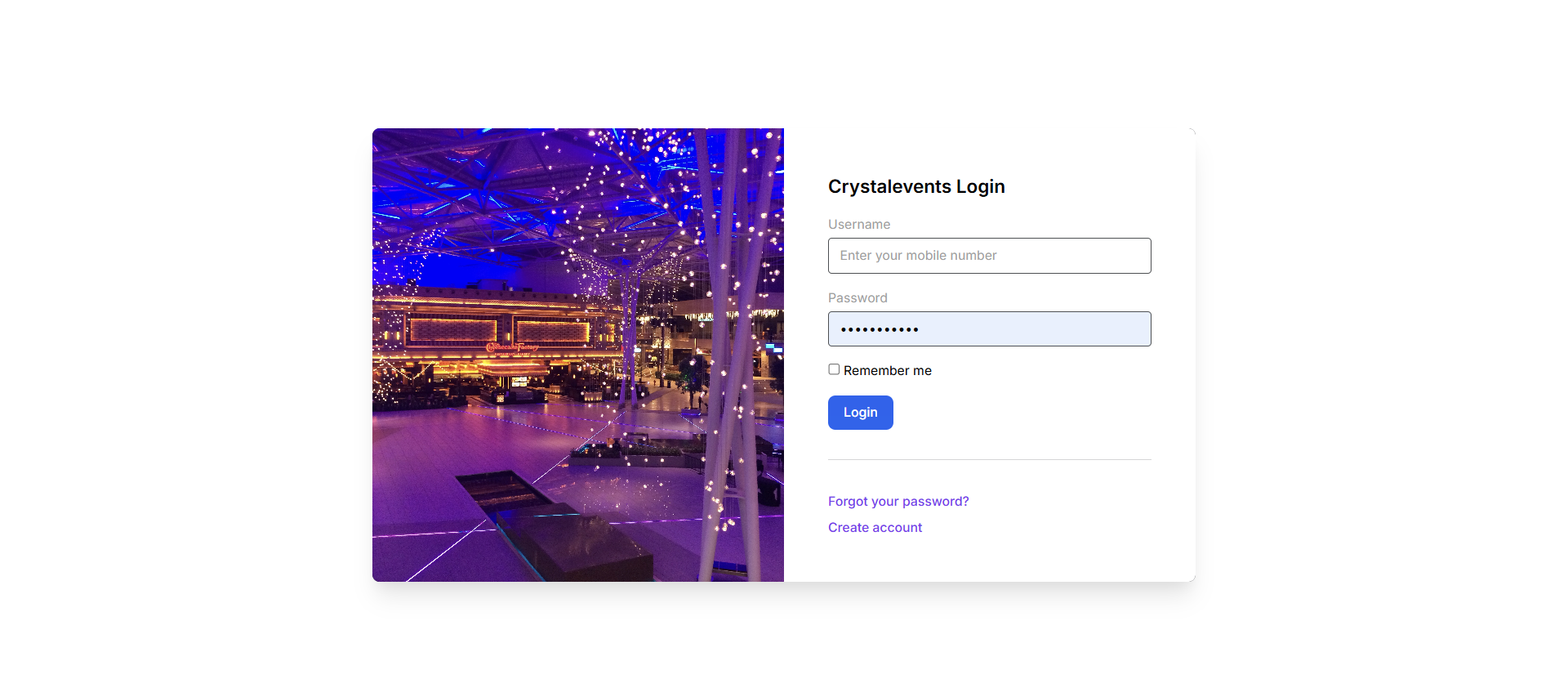The image size is (1568, 697).
Task: Click the white tree pillar in photo
Action: tap(732, 351)
